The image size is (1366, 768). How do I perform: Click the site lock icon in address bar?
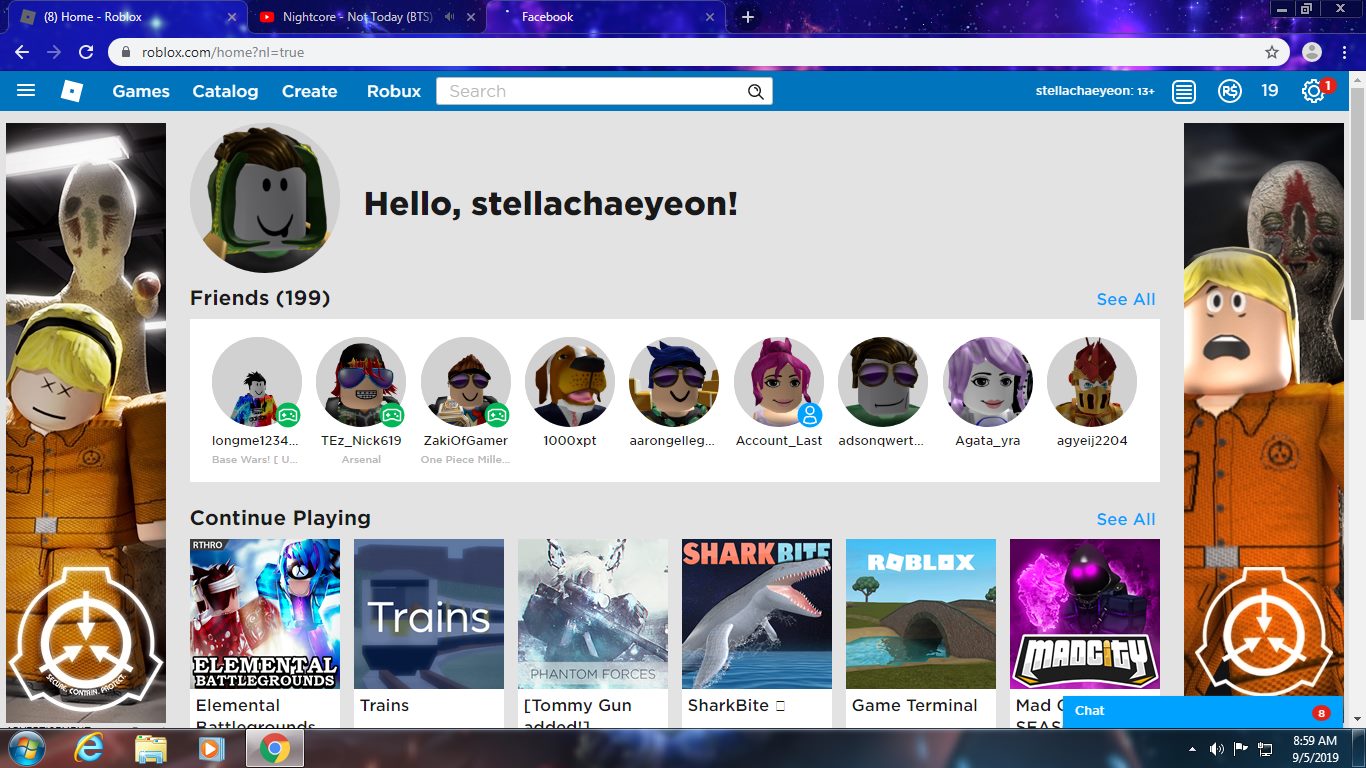click(126, 52)
